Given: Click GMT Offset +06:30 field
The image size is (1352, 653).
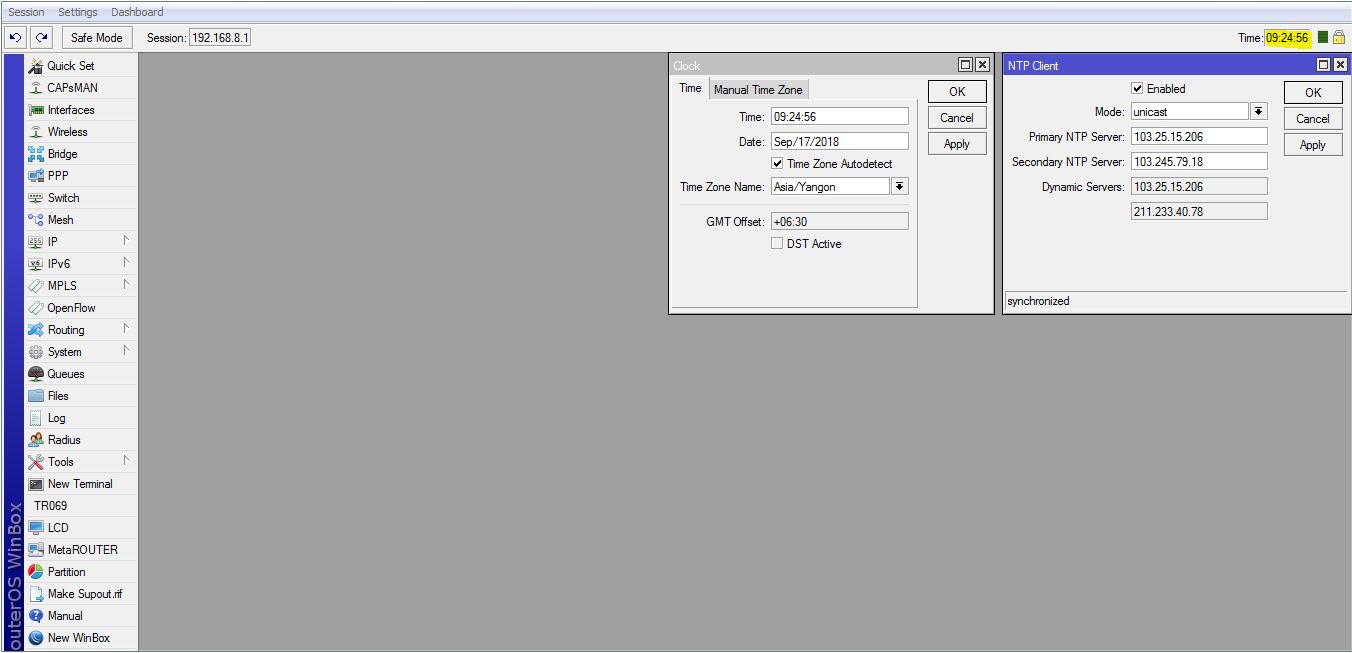Looking at the screenshot, I should tap(839, 222).
